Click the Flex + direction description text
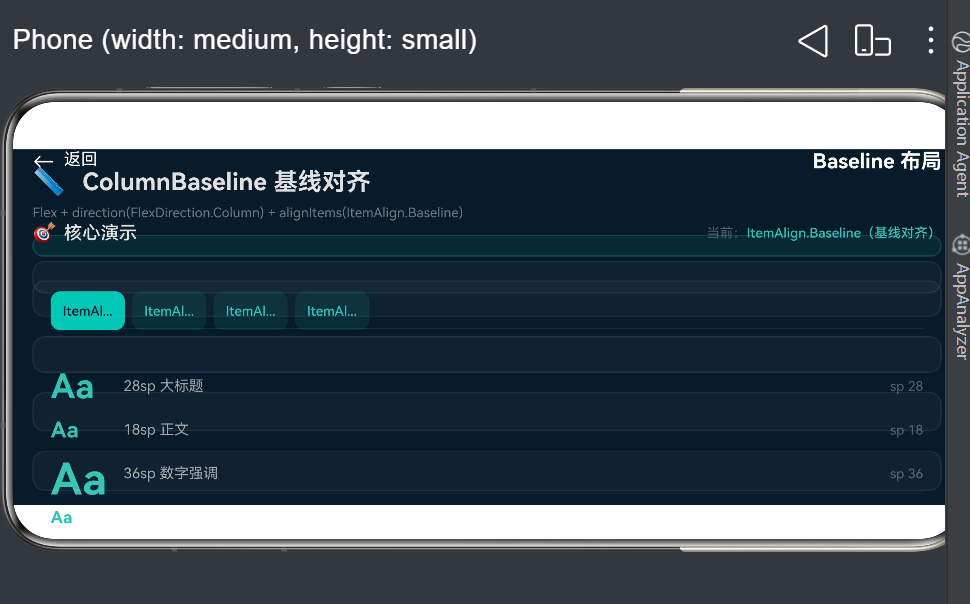 click(248, 212)
